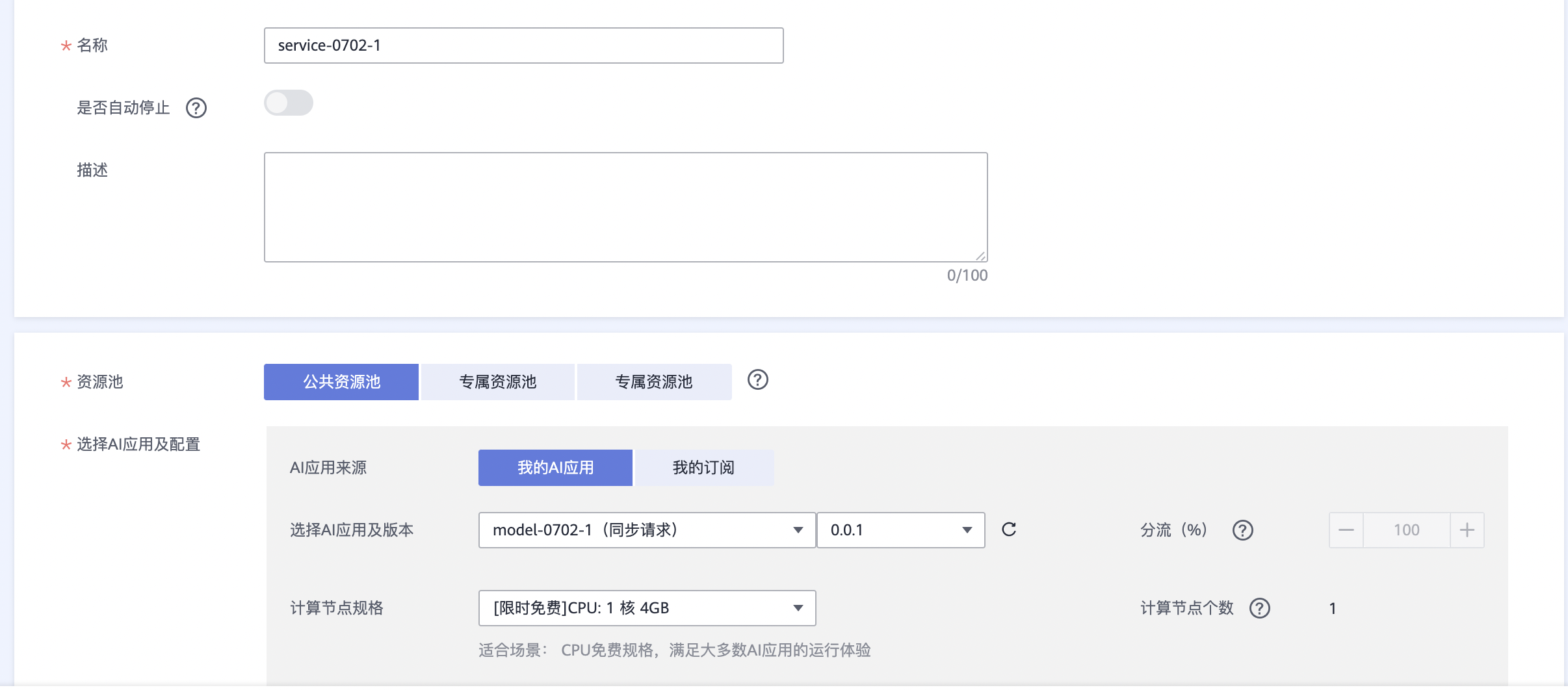Decrease the 分流 percentage with minus button
The height and width of the screenshot is (690, 1568).
point(1346,530)
